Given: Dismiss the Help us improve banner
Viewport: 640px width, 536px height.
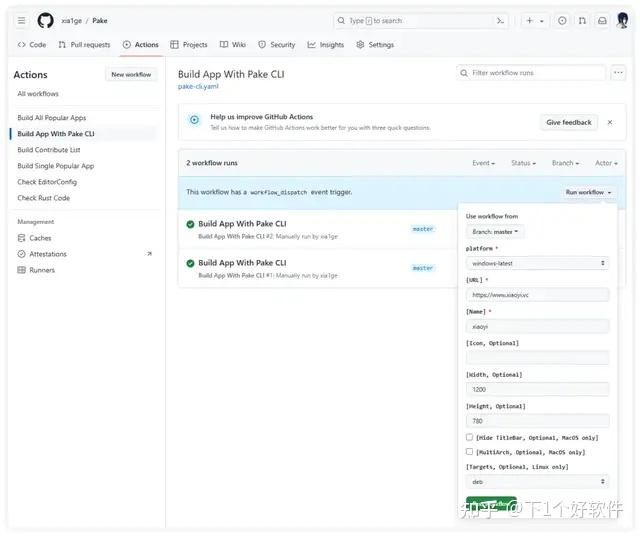Looking at the screenshot, I should (610, 122).
